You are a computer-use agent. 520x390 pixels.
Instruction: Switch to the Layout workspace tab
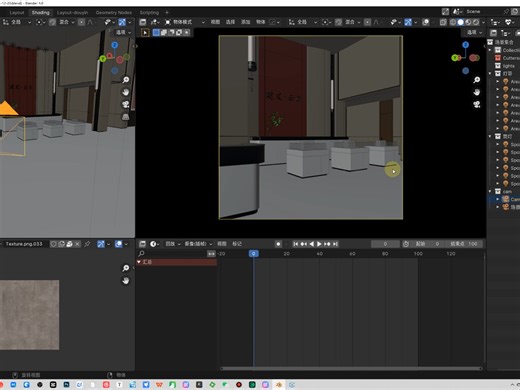[17, 12]
